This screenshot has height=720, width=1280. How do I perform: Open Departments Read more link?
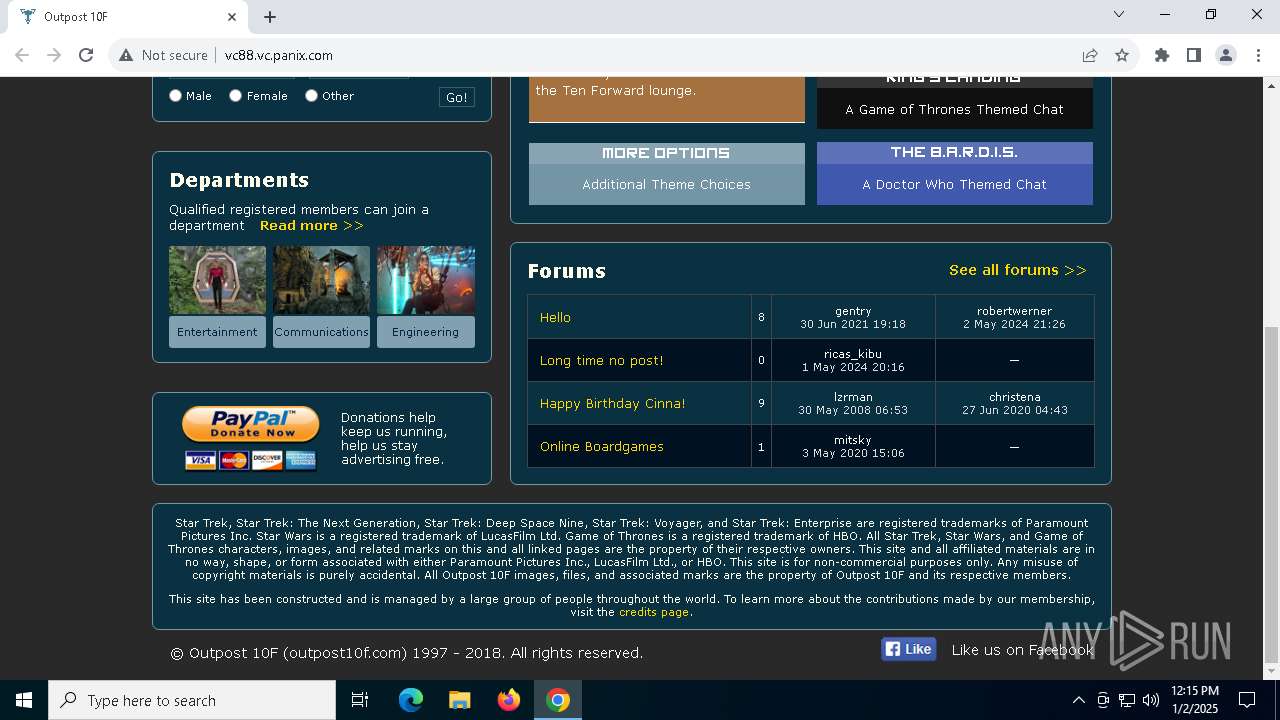pyautogui.click(x=311, y=226)
